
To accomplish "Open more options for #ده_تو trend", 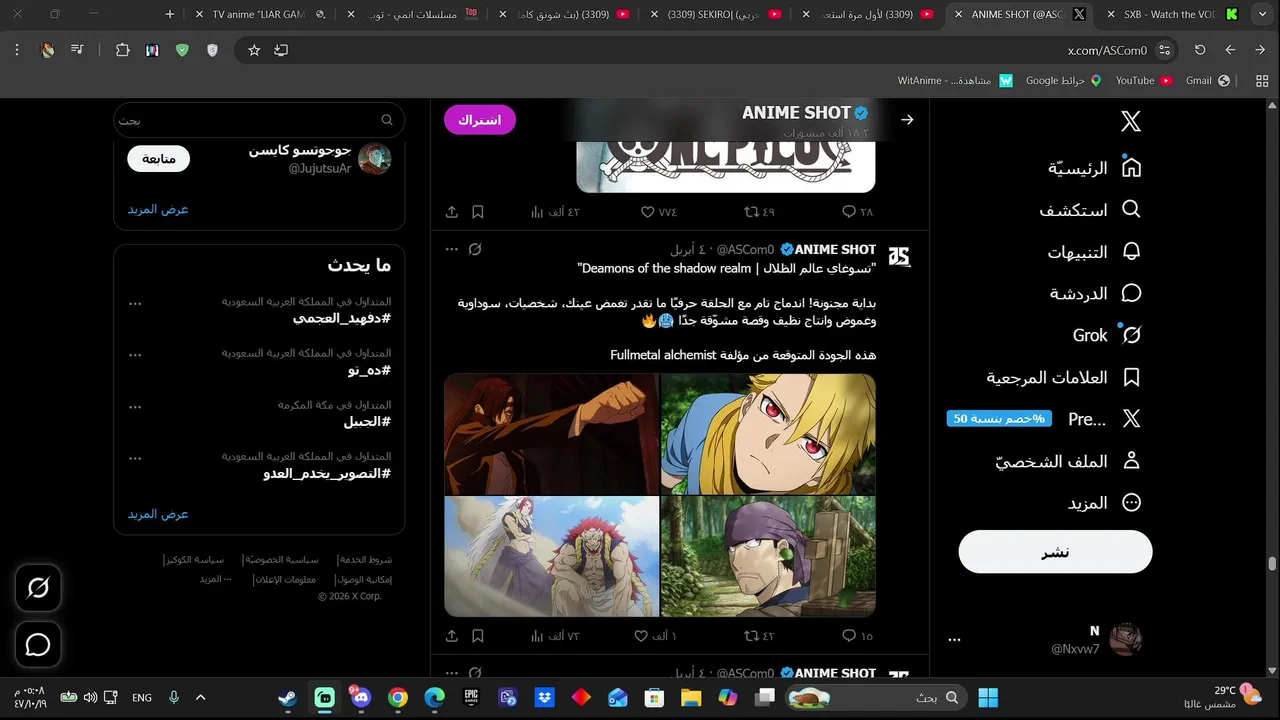I will (135, 355).
